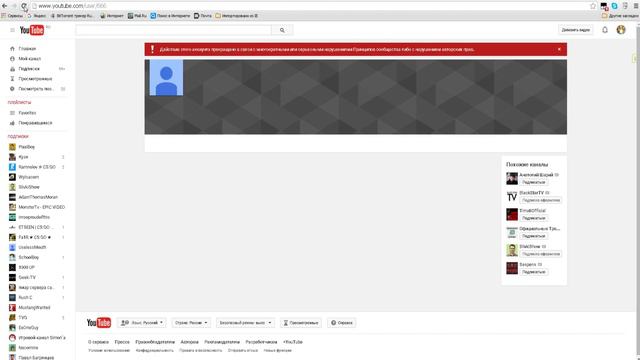Click subscribed button under SlivkiShow similar channel

point(541,254)
